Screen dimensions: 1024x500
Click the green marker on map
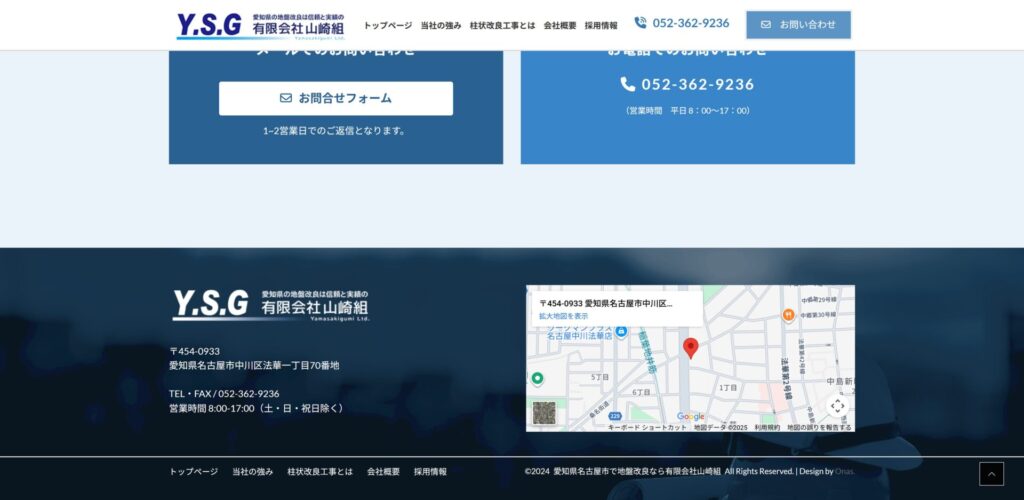(x=537, y=378)
